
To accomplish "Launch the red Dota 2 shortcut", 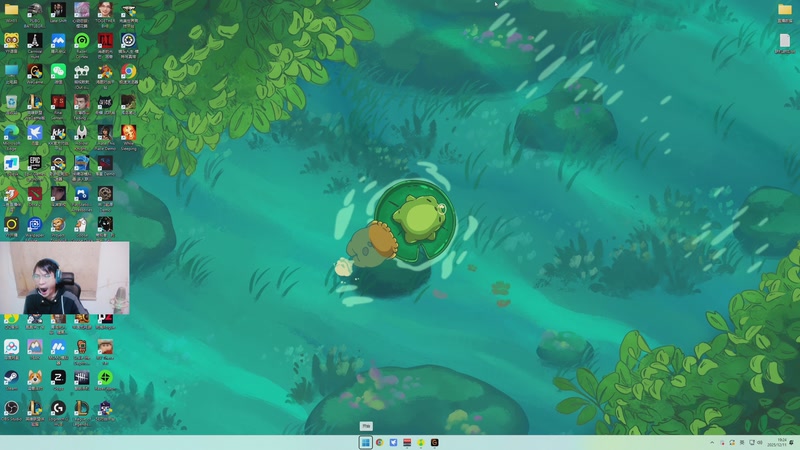I will 35,194.
